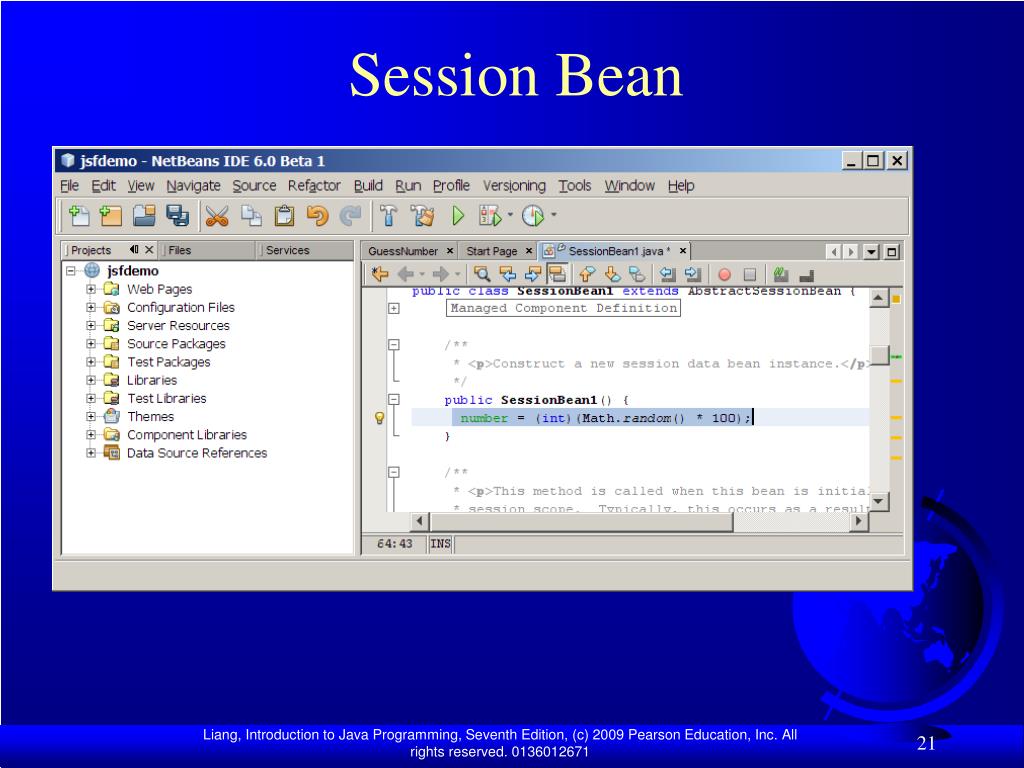Click the Find Next Occurrence icon
The height and width of the screenshot is (768, 1024).
pos(533,274)
